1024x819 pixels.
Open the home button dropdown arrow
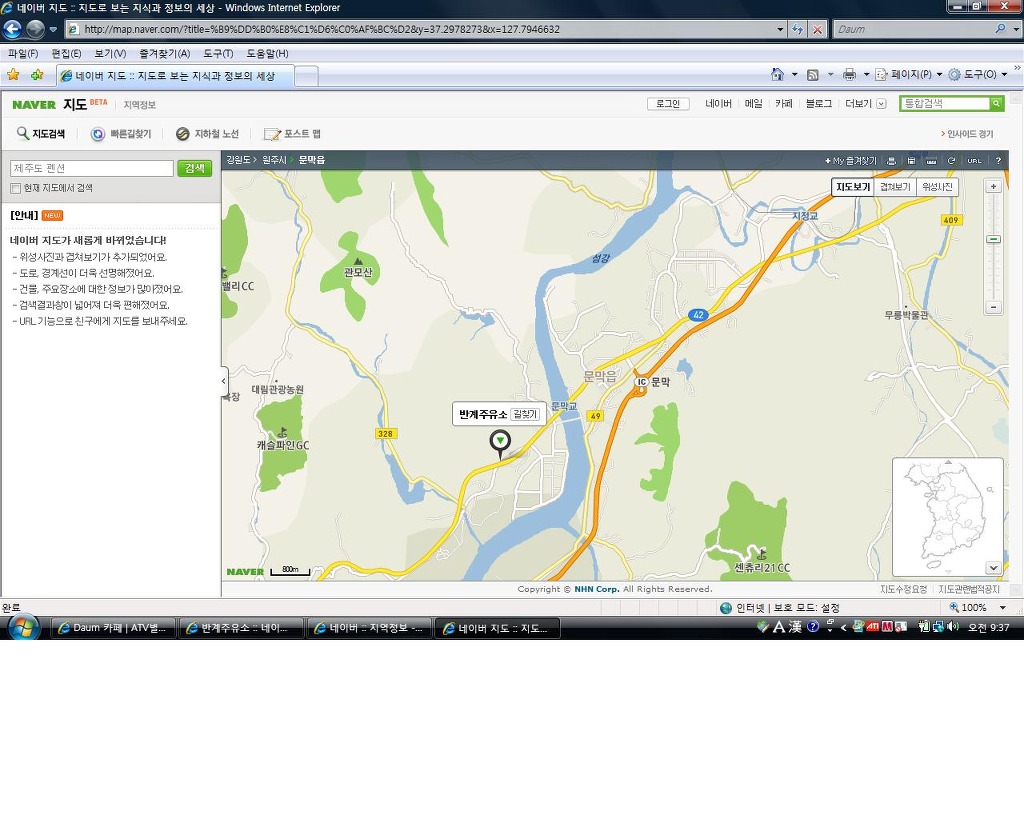pyautogui.click(x=794, y=74)
